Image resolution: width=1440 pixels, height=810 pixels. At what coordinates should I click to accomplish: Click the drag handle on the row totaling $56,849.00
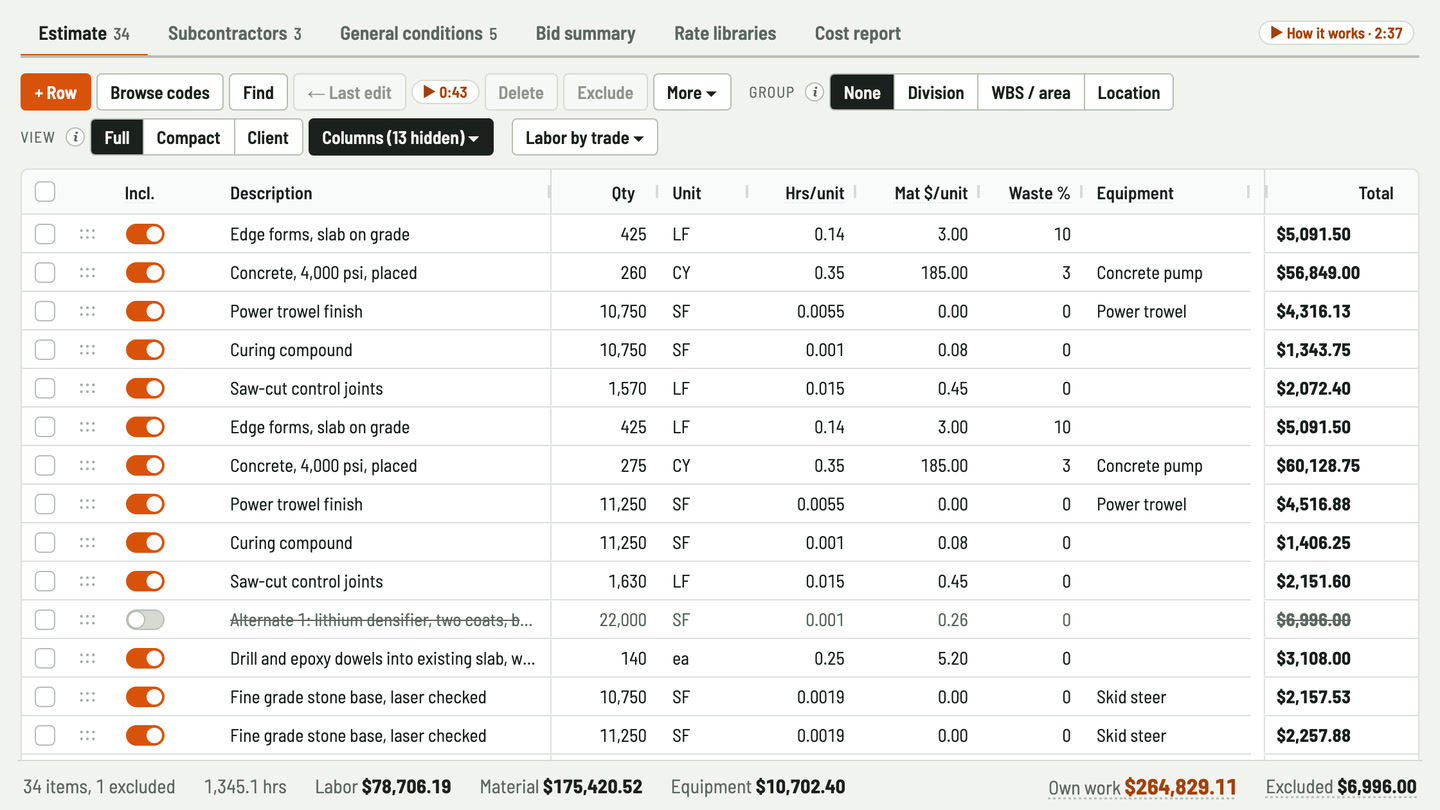click(x=88, y=273)
